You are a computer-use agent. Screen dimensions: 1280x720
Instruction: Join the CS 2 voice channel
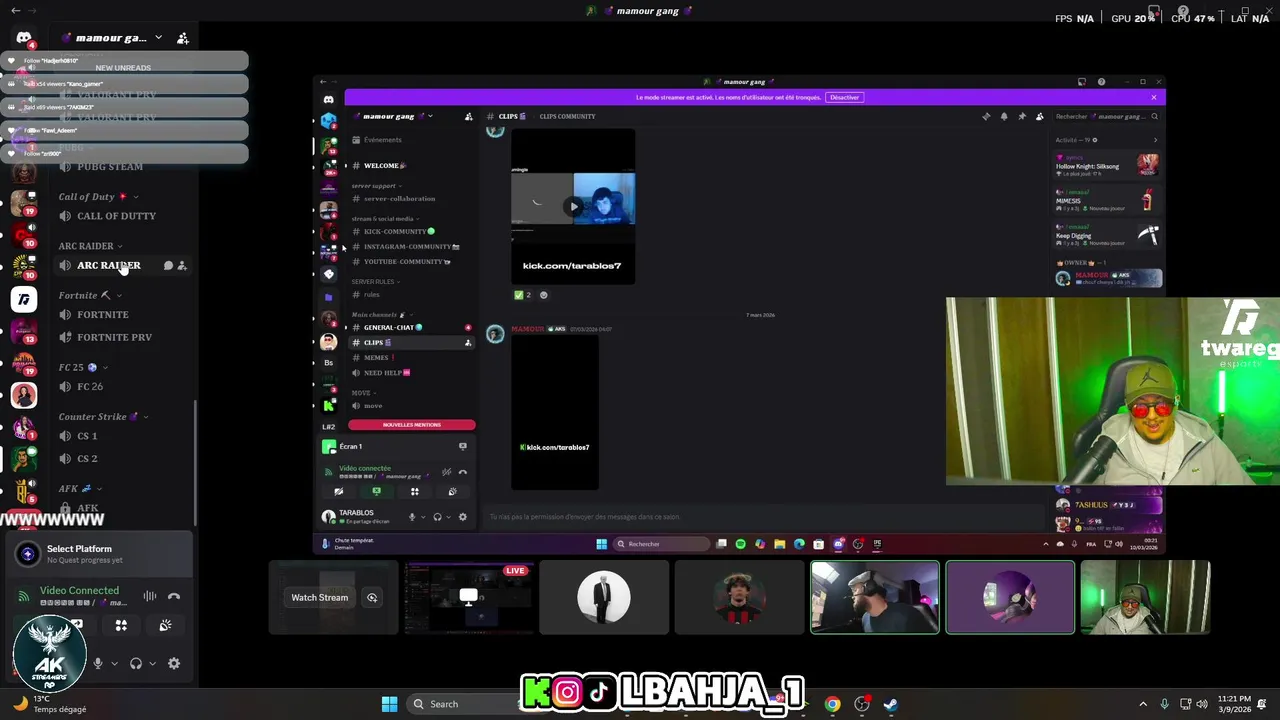pyautogui.click(x=87, y=459)
